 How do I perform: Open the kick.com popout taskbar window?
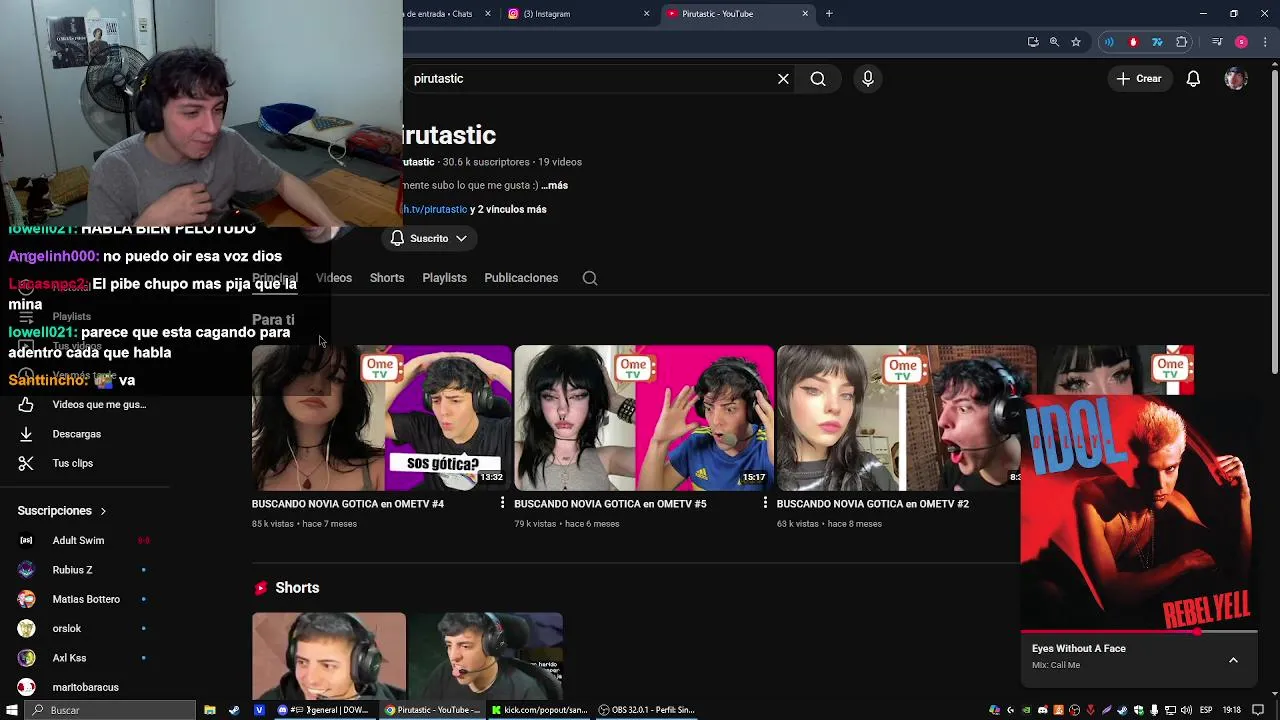click(x=540, y=710)
